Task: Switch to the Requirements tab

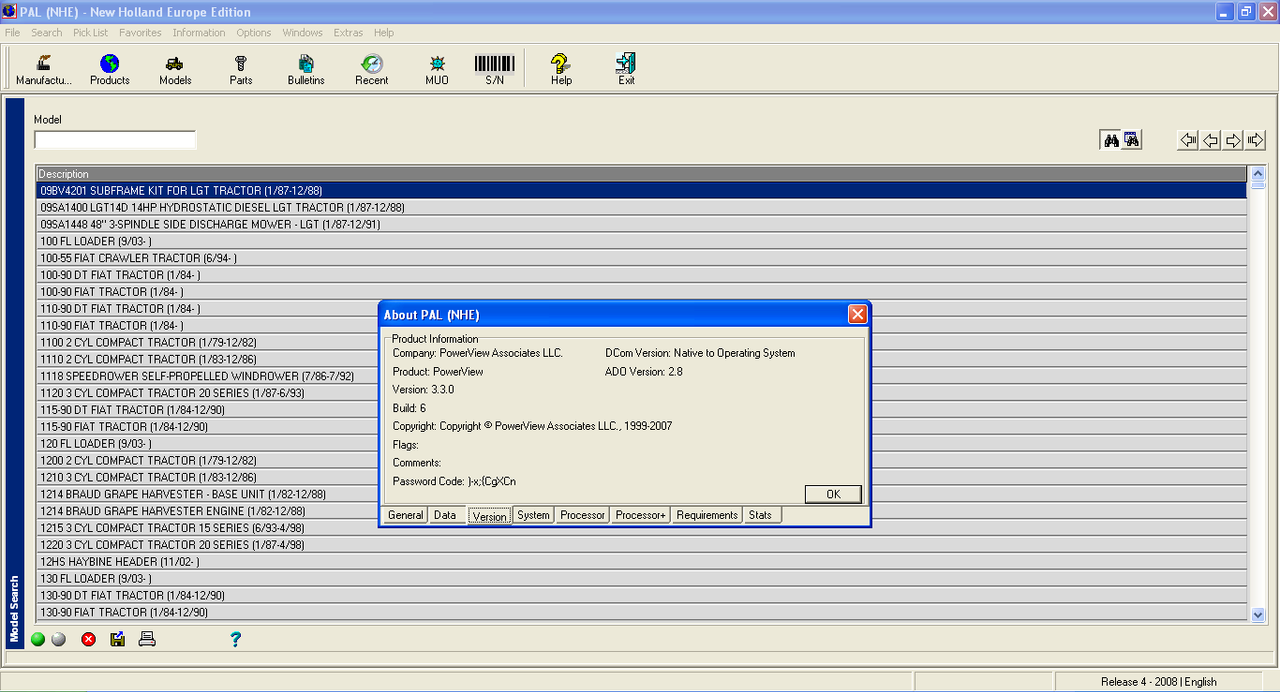Action: [707, 515]
